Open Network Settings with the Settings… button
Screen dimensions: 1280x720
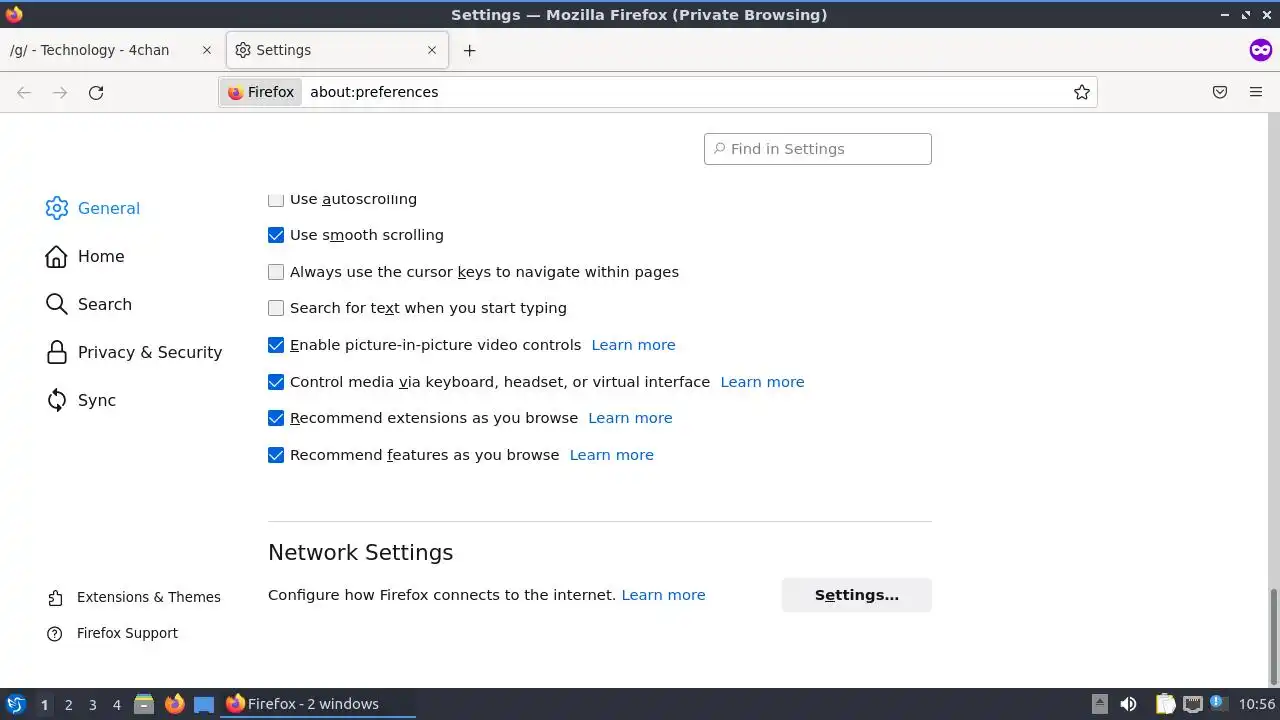point(856,595)
